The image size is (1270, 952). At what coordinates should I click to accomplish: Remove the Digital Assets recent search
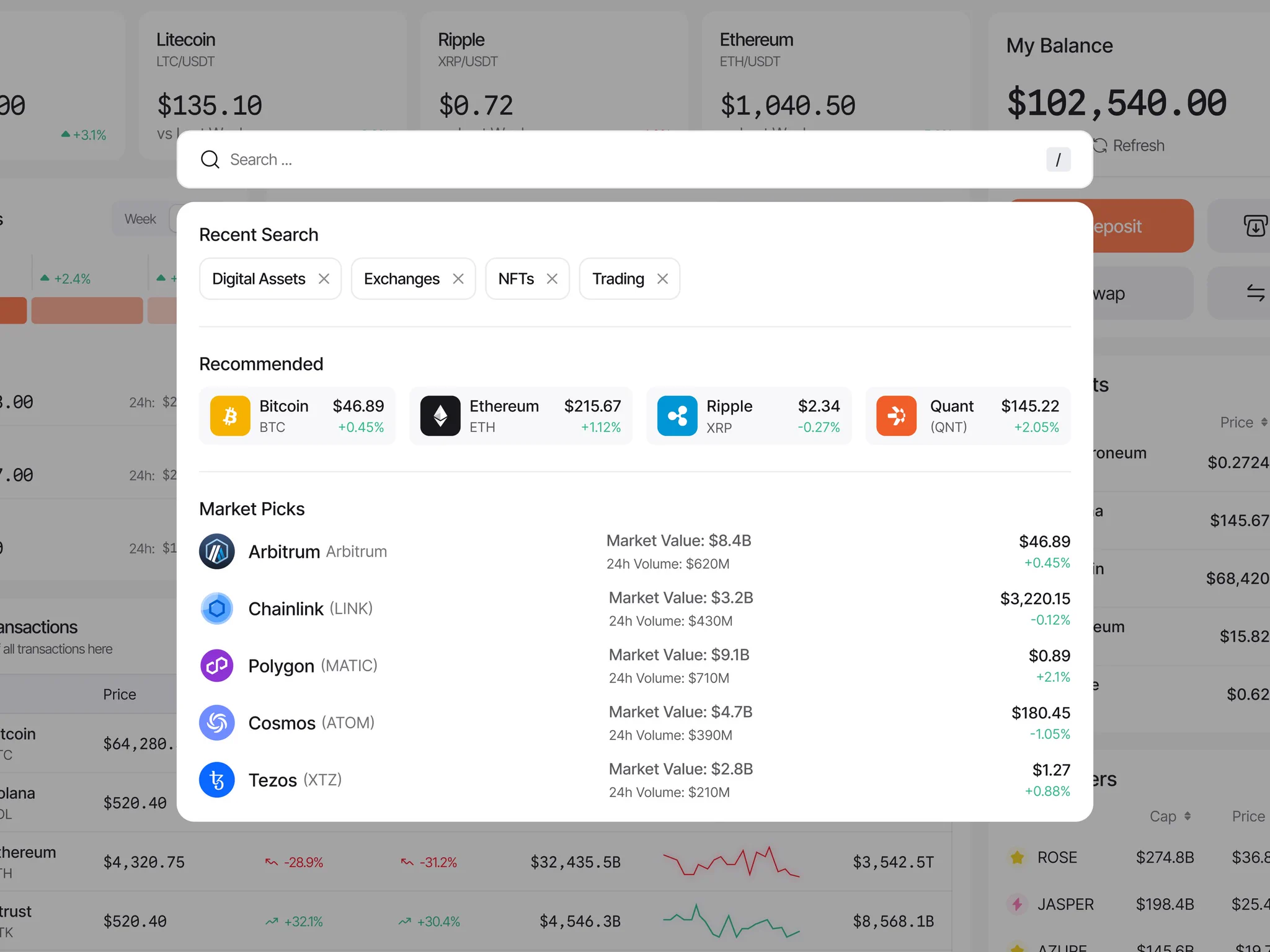tap(324, 279)
